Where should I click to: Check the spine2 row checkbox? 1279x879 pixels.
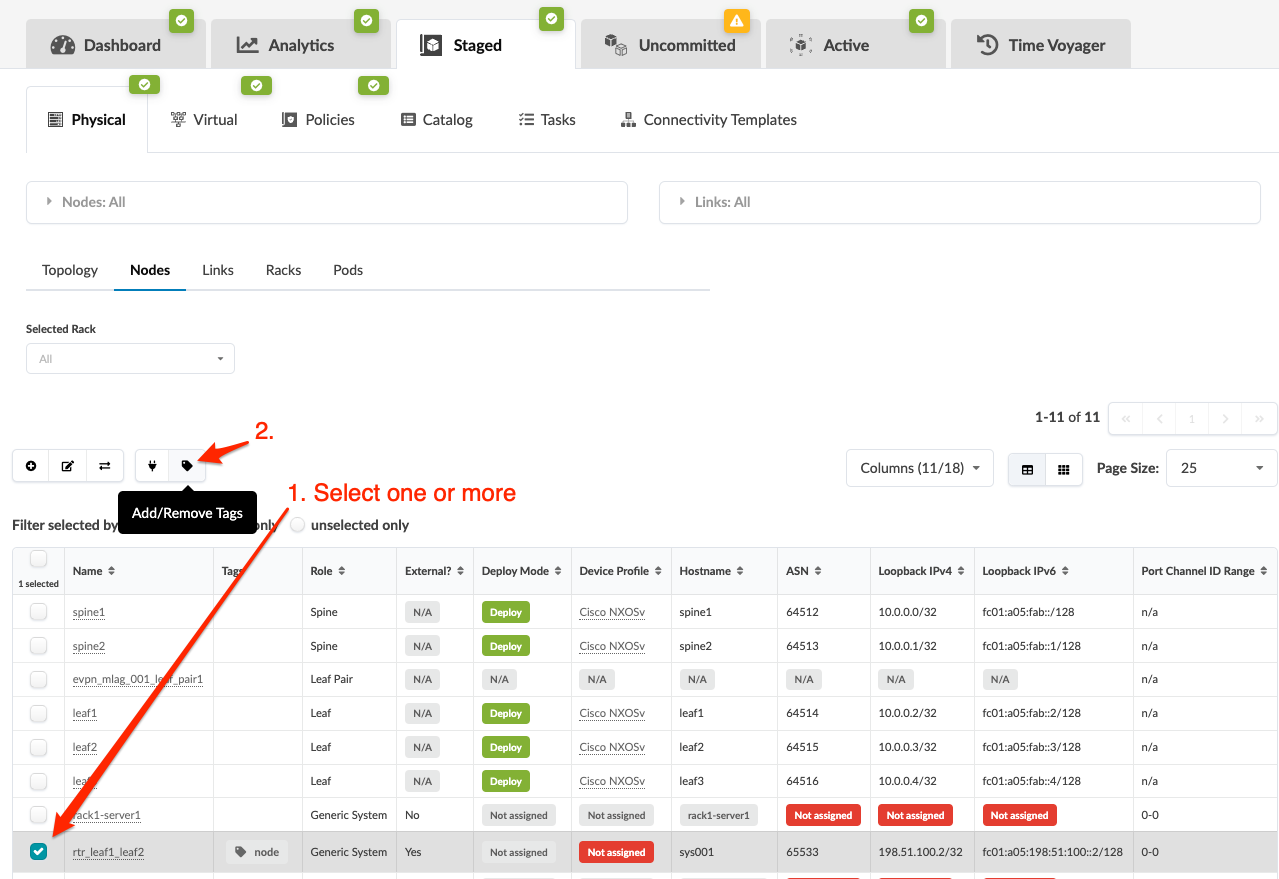click(x=38, y=646)
